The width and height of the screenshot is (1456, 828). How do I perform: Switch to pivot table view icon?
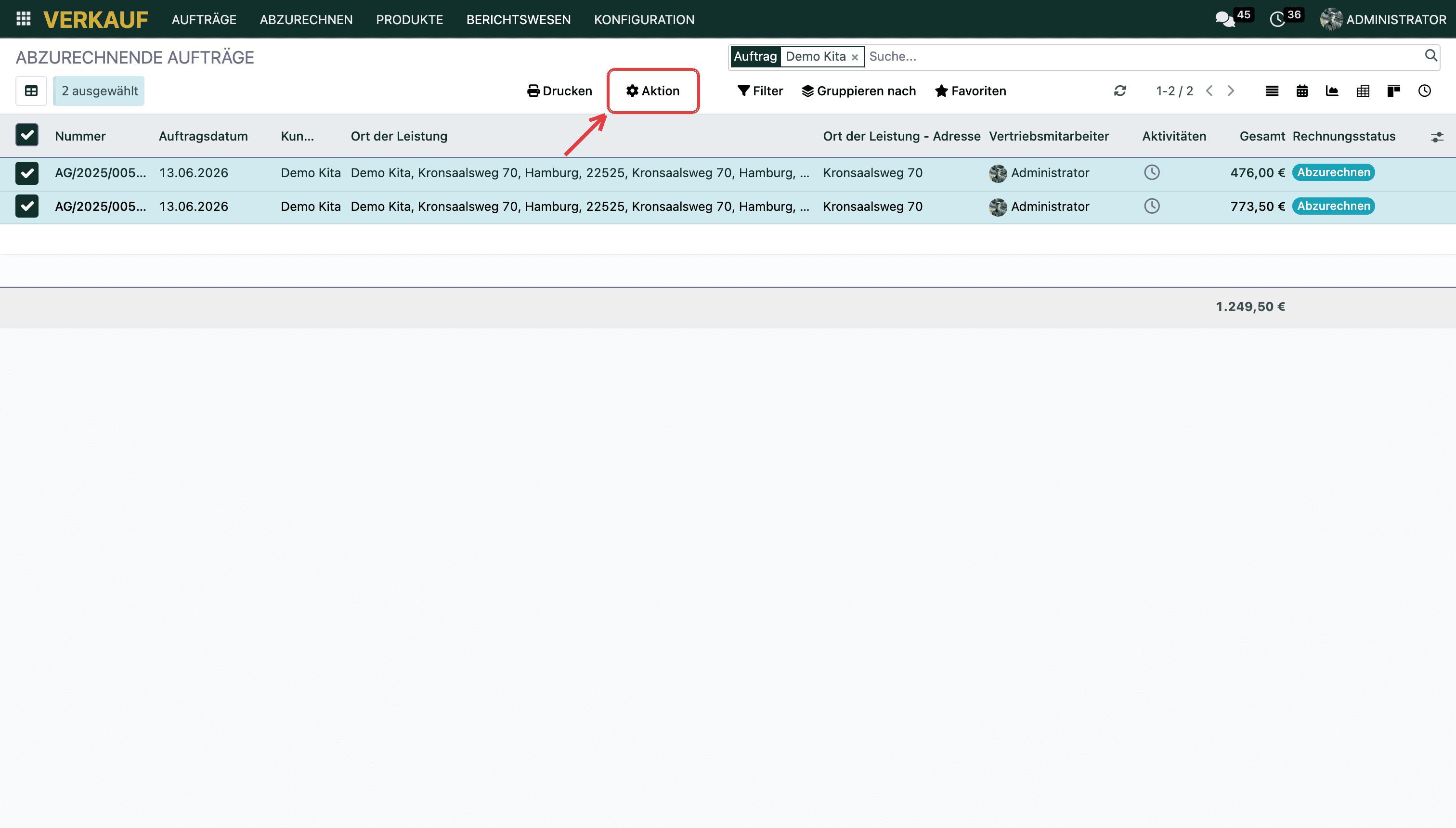1363,91
